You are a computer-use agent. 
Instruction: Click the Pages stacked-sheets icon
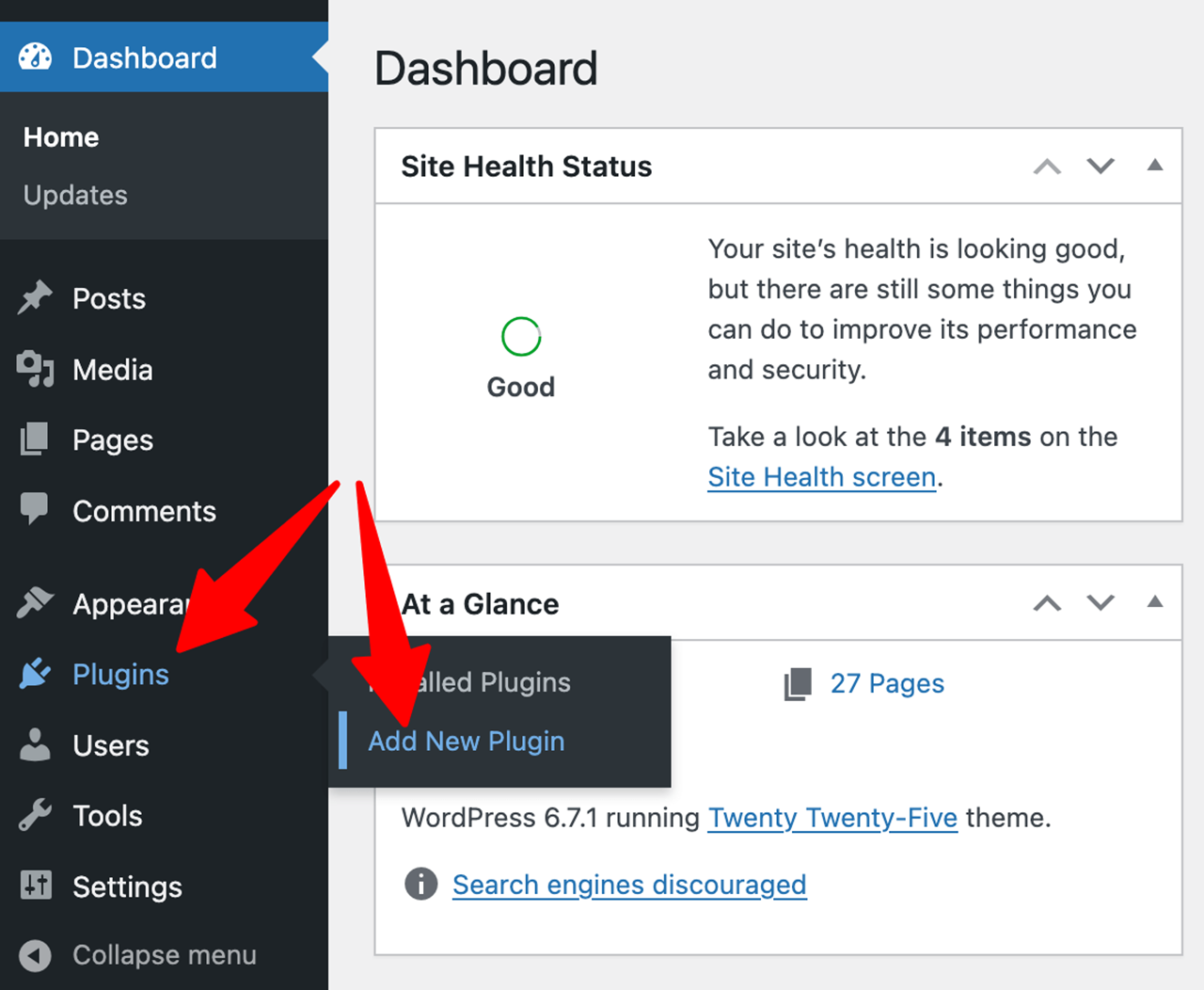pos(36,439)
